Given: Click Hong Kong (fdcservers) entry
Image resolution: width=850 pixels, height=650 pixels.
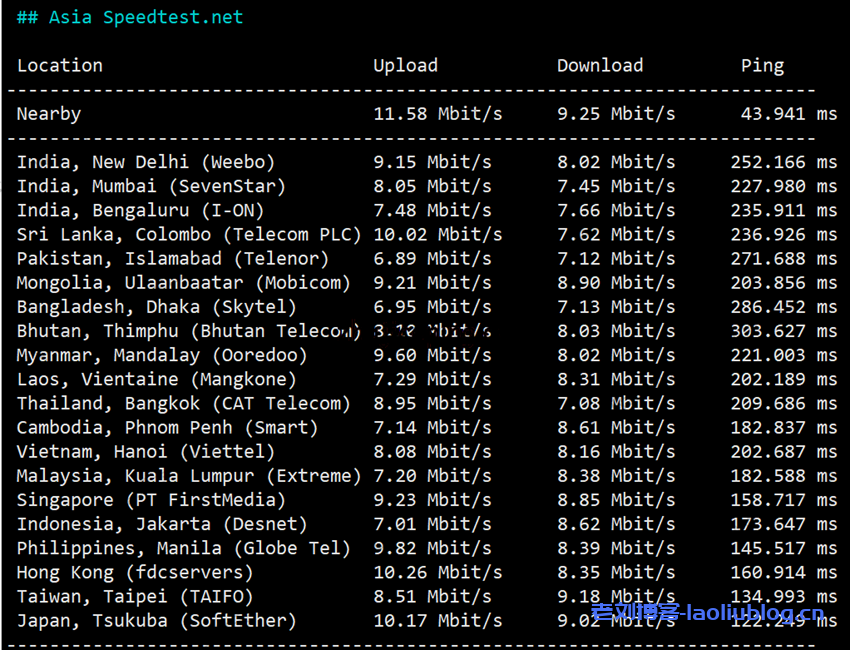Looking at the screenshot, I should click(x=135, y=573).
